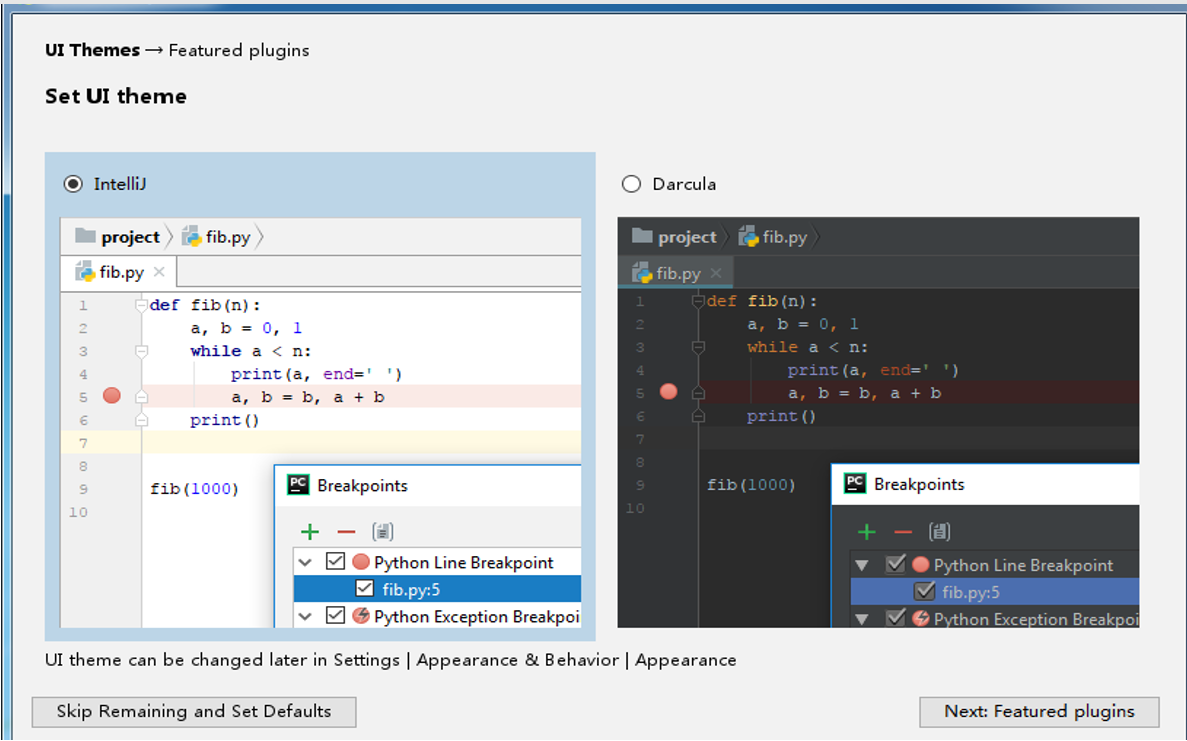1187x741 pixels.
Task: Click fib.py tab file icon in Darcula preview
Action: [642, 272]
